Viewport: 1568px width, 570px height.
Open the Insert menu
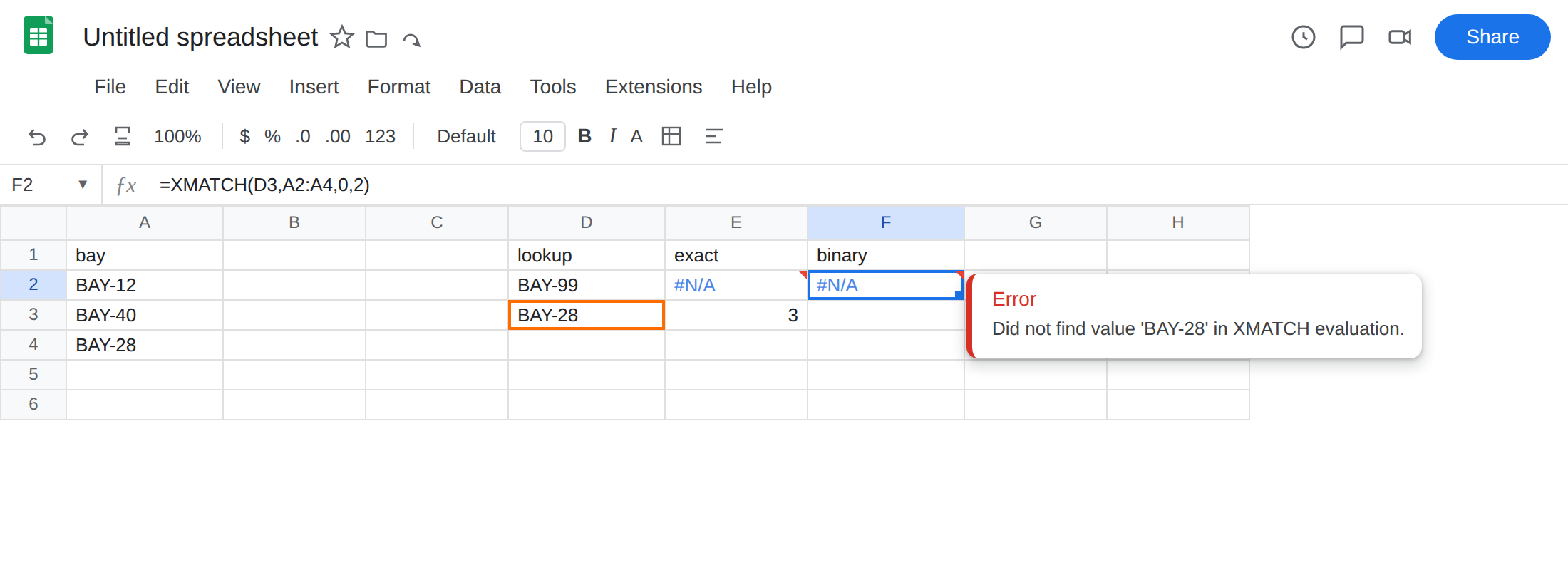[314, 87]
